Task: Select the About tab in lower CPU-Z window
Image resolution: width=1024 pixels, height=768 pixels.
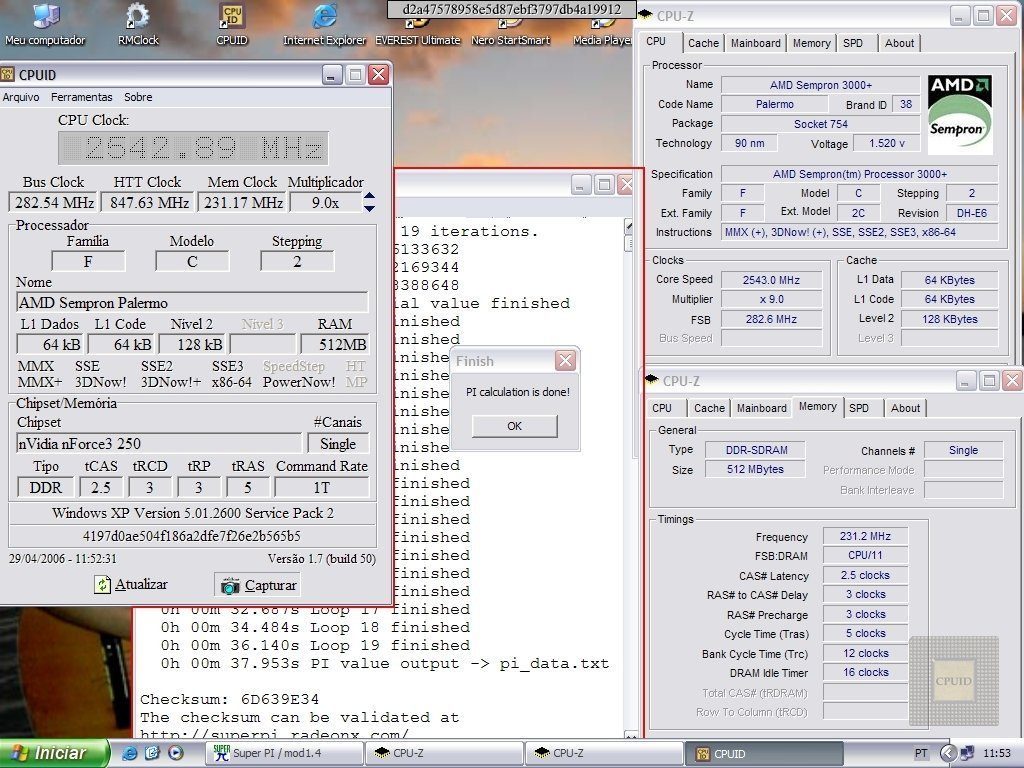Action: pos(905,408)
